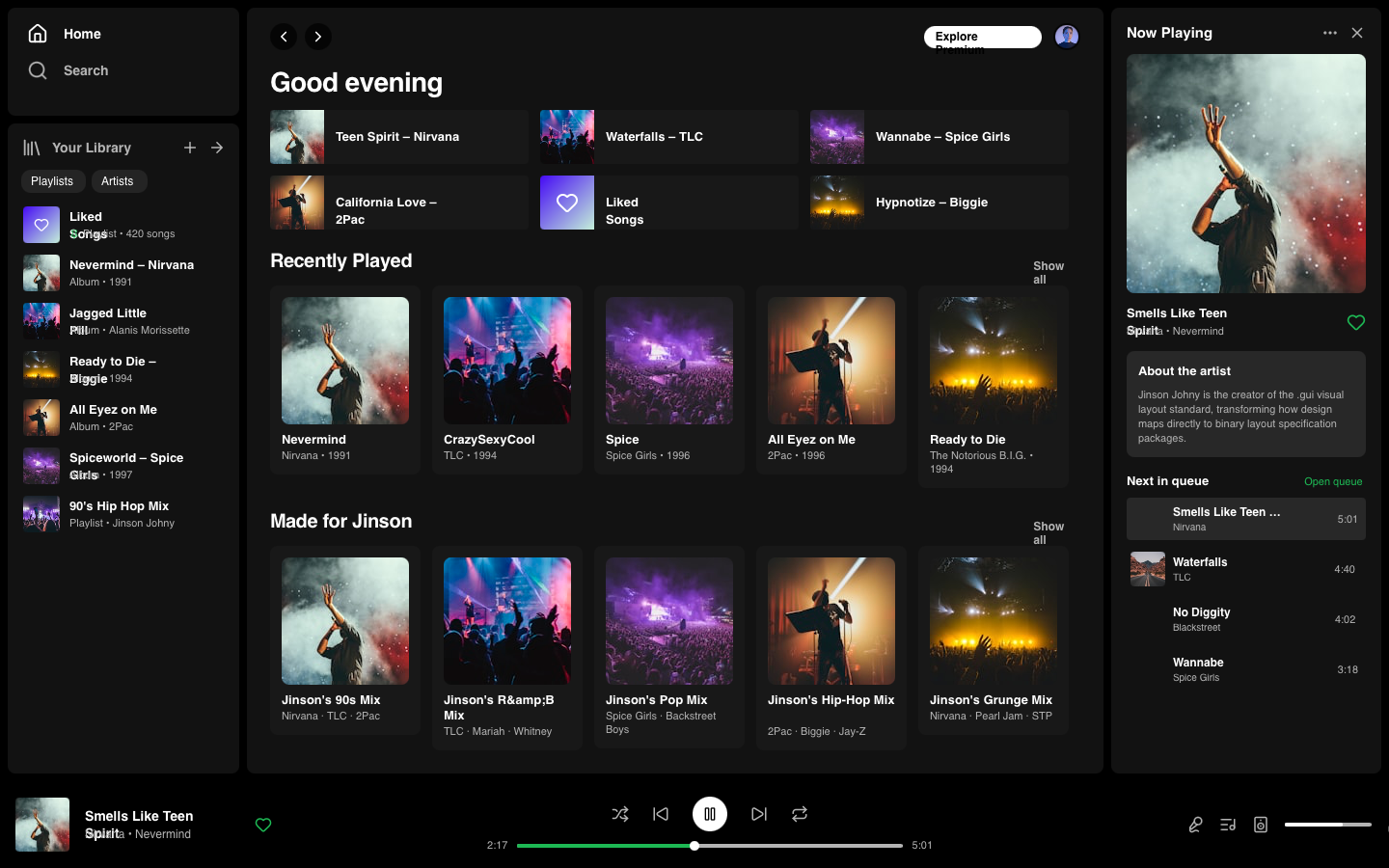Seek in the song progress bar
The height and width of the screenshot is (868, 1389).
coord(710,846)
